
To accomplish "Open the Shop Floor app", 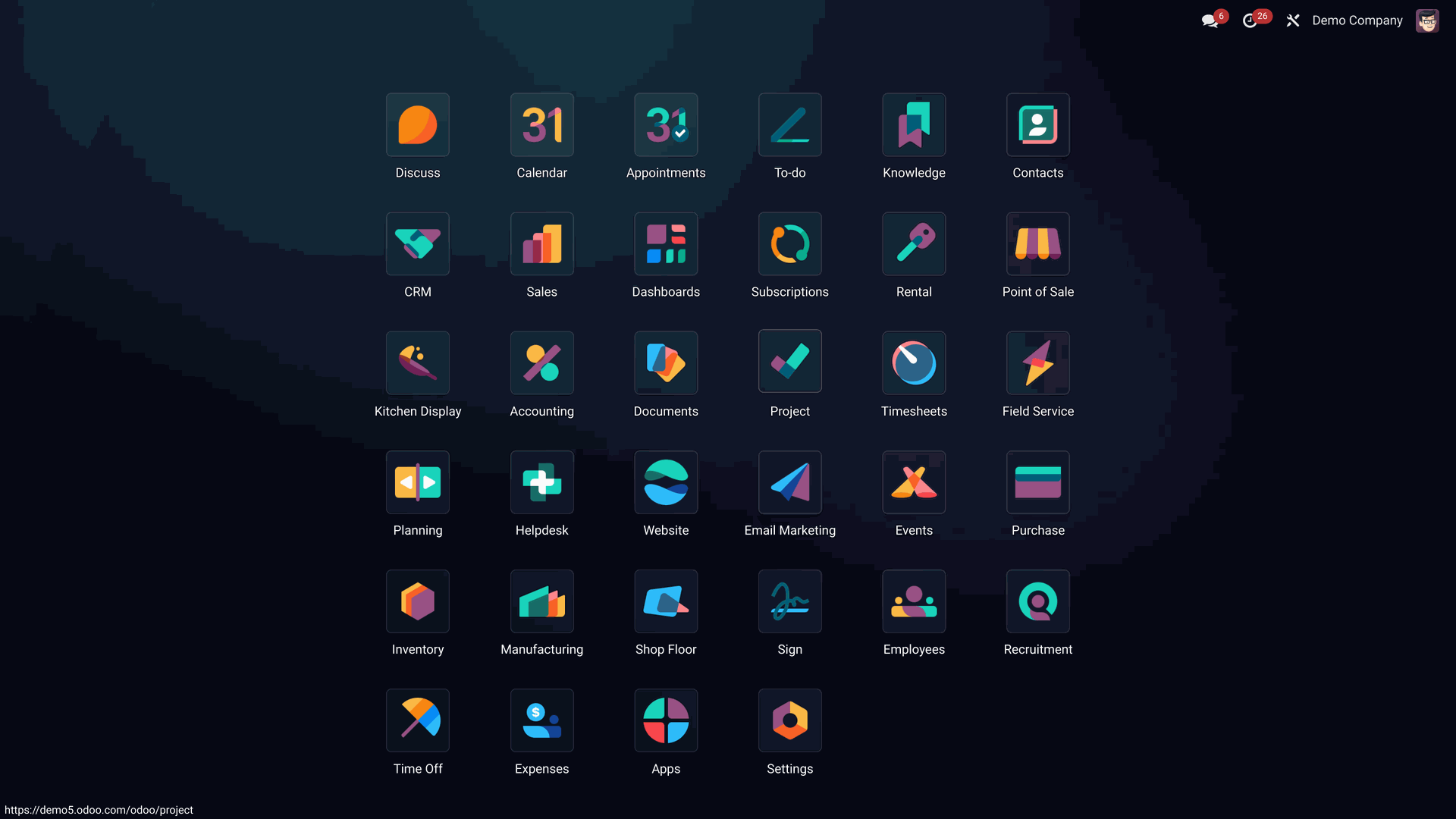I will pos(665,601).
